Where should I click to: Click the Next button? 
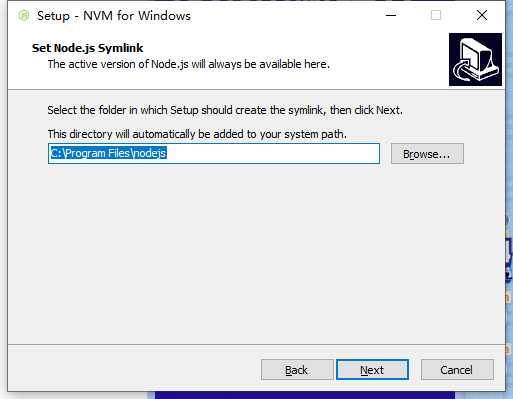tap(372, 369)
